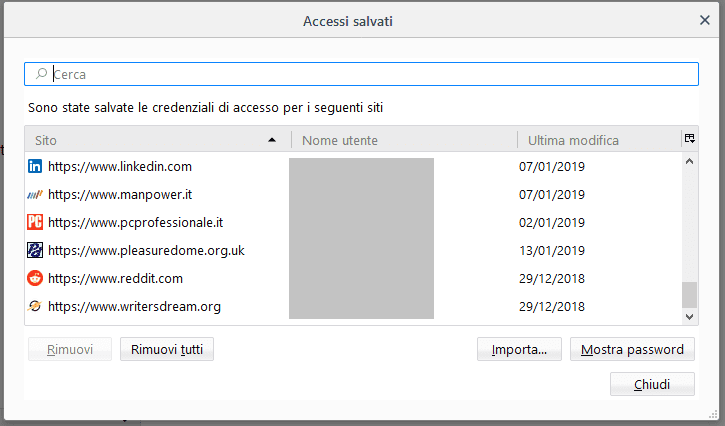Click the search magnifier icon
Image resolution: width=725 pixels, height=426 pixels.
[x=41, y=74]
